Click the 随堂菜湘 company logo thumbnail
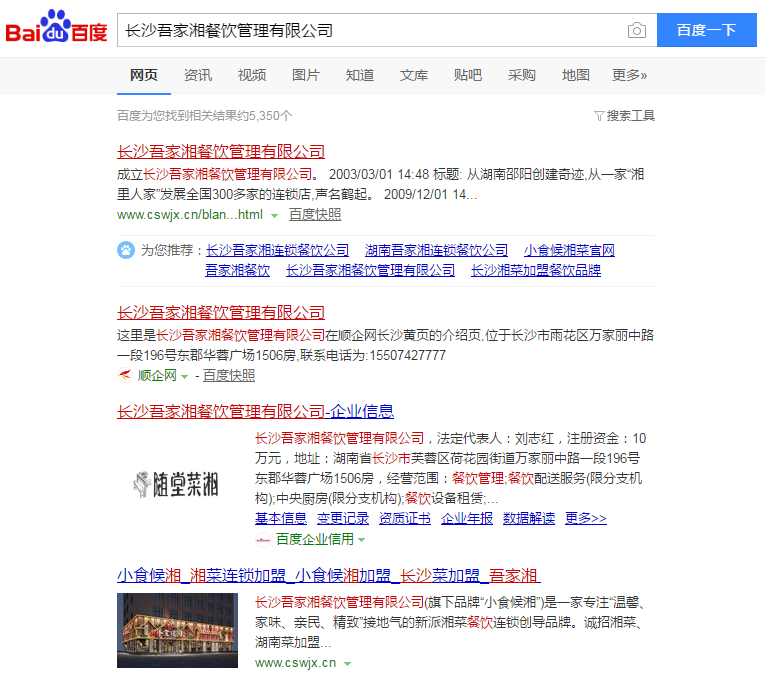Viewport: 765px width, 681px height. click(x=177, y=486)
